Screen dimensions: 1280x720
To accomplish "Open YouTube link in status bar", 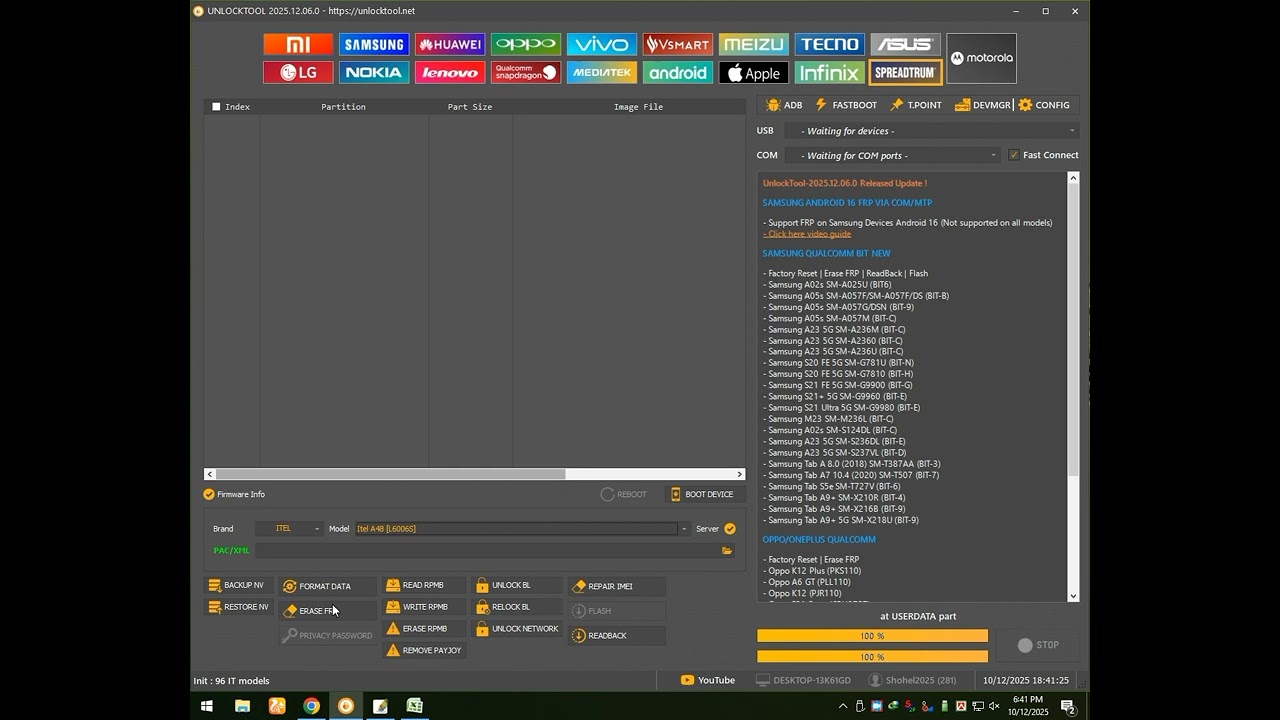I will click(708, 680).
